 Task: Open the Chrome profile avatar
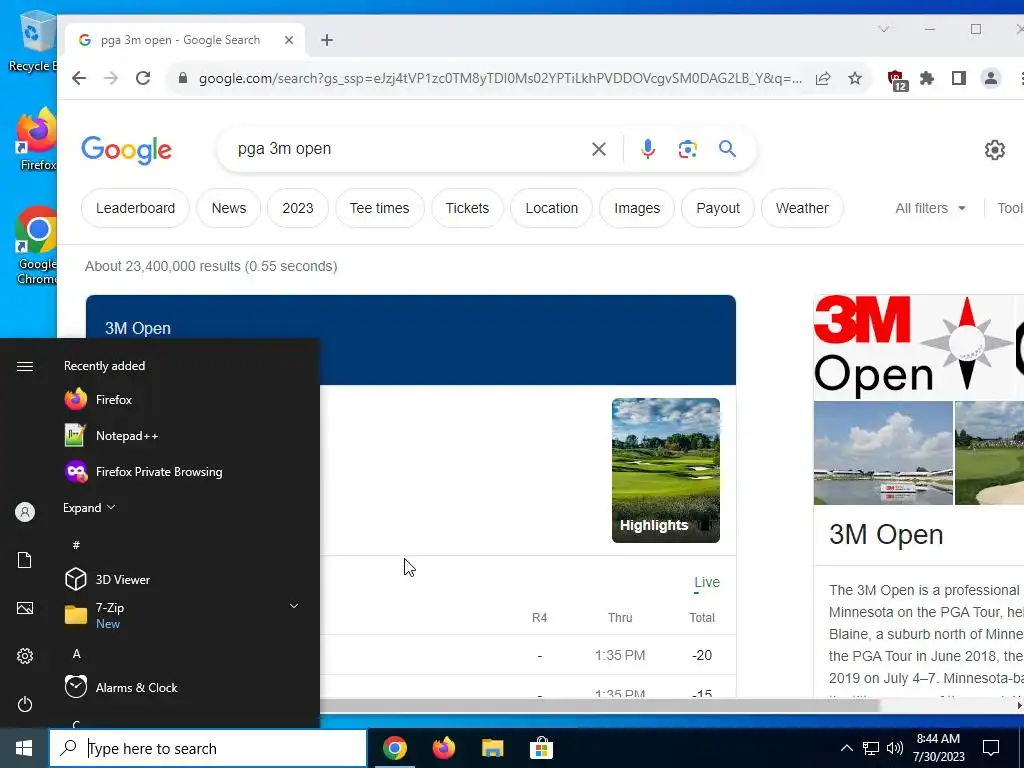991,78
